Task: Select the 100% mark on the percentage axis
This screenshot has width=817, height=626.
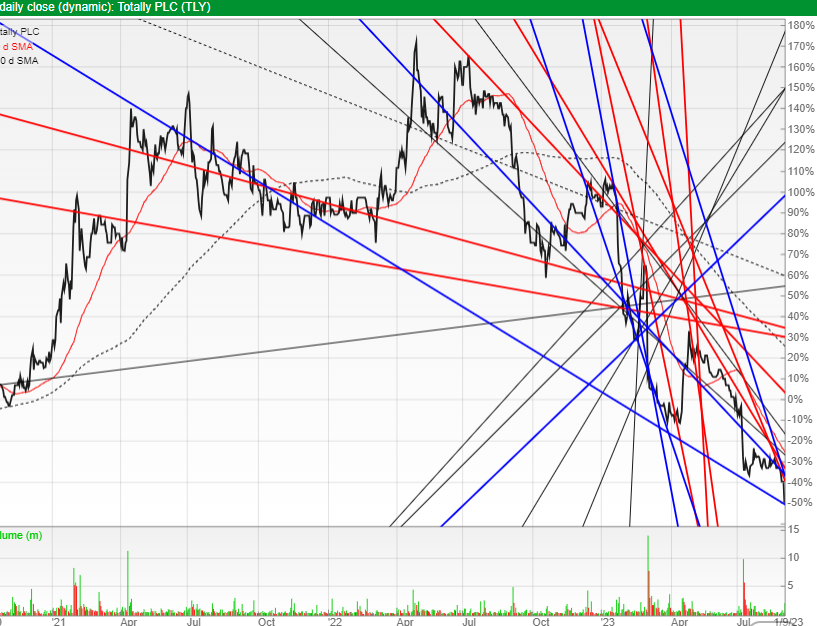Action: (801, 192)
